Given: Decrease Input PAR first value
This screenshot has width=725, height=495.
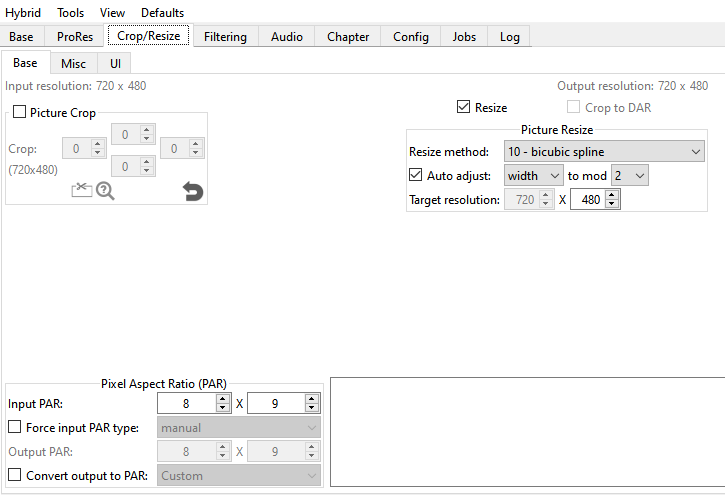Looking at the screenshot, I should click(x=224, y=408).
